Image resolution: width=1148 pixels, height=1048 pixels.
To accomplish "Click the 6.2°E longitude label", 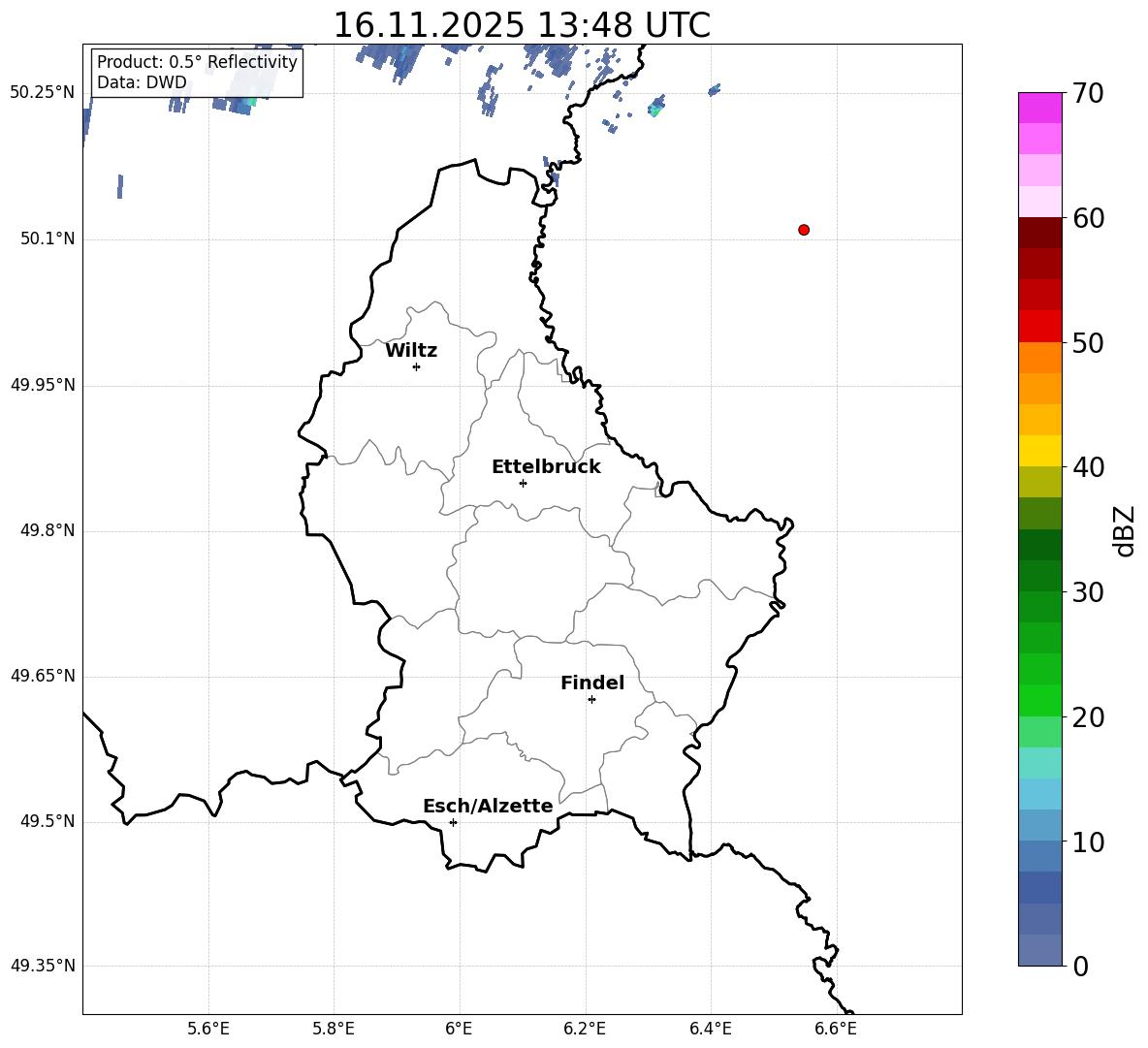I will 585,1029.
